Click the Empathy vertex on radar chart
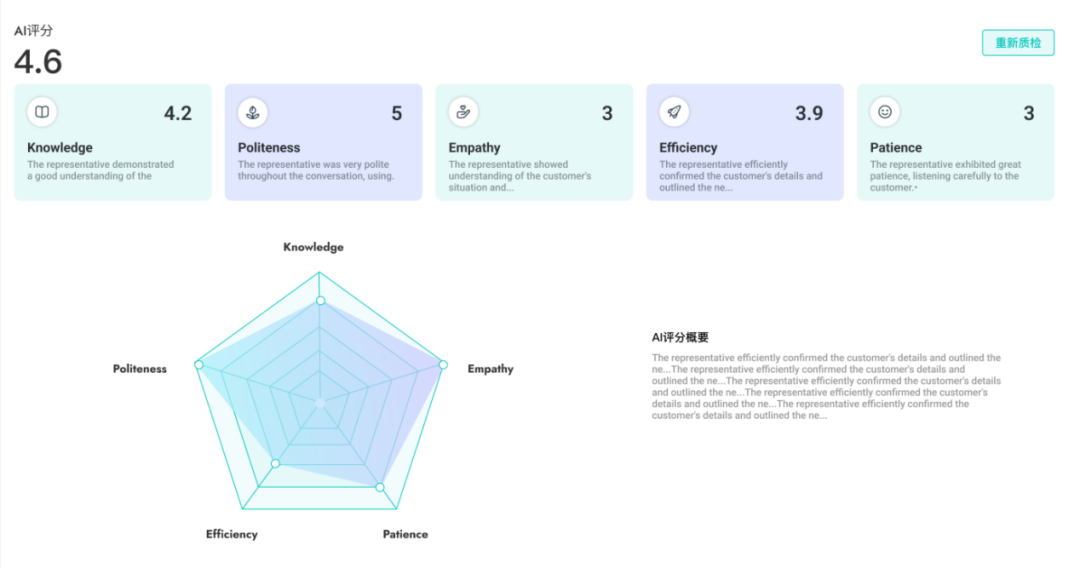Viewport: 1080px width, 568px height. (443, 365)
